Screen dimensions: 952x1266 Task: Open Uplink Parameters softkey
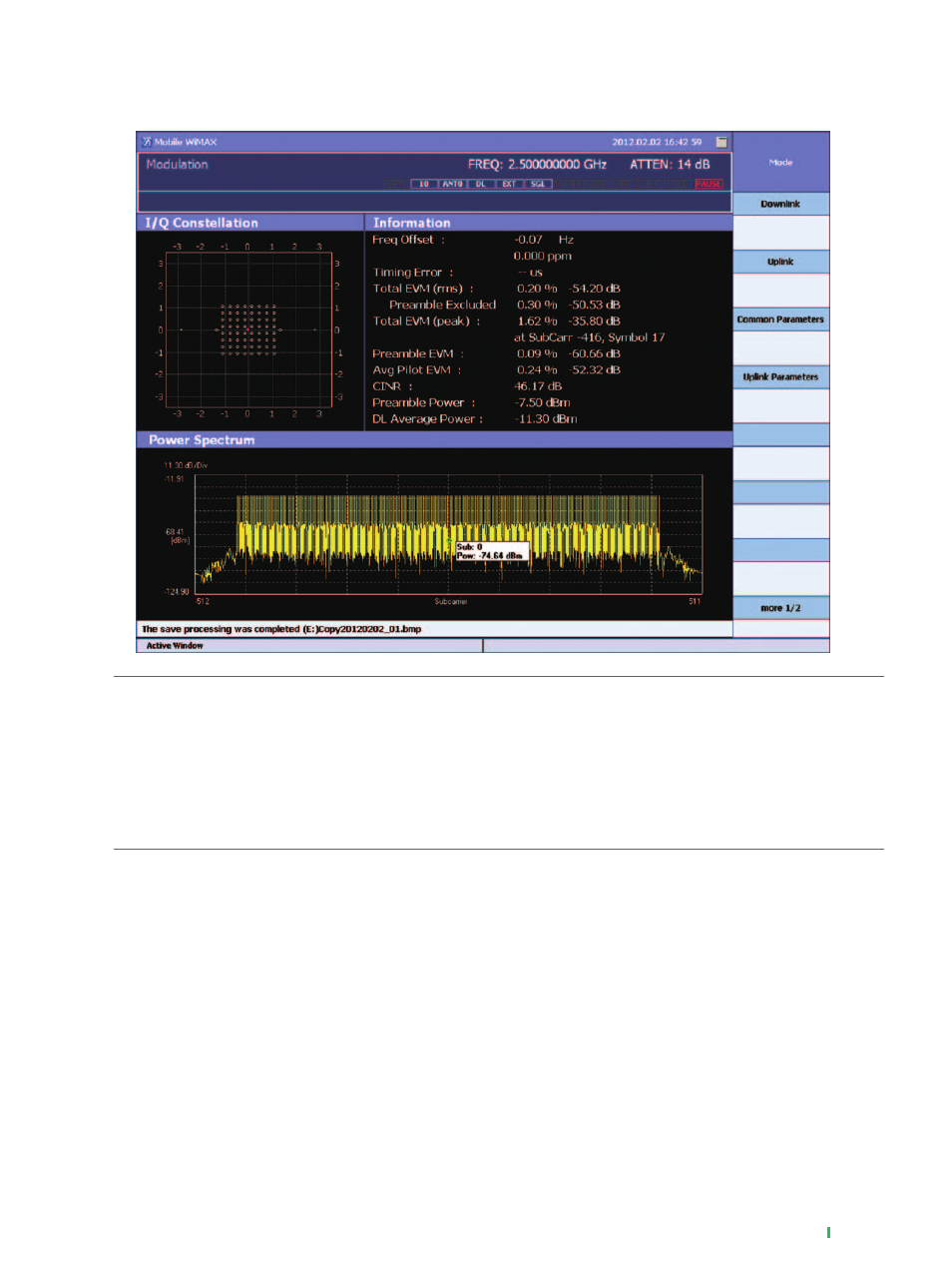coord(781,377)
